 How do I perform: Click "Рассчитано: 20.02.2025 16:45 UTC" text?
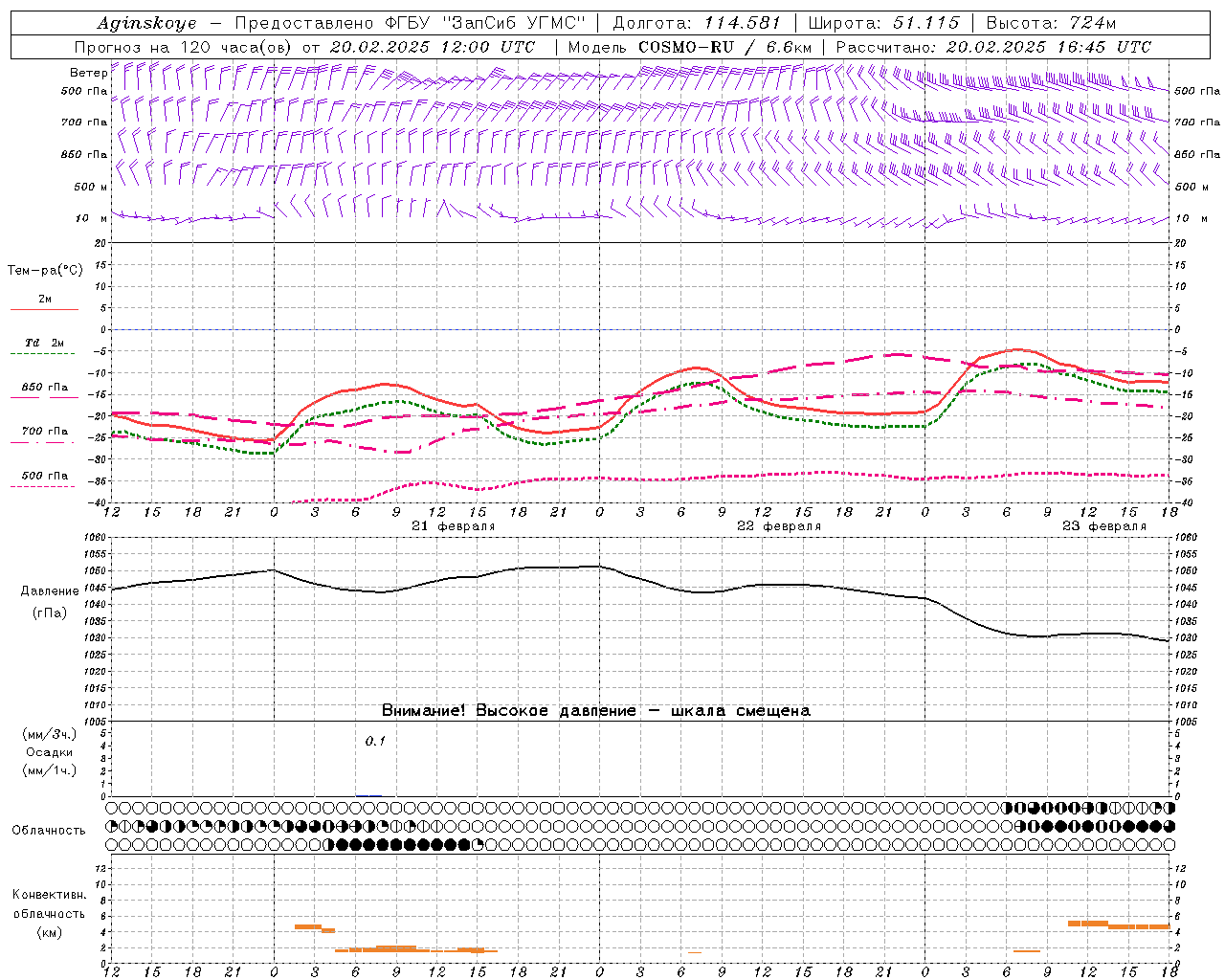pyautogui.click(x=993, y=47)
